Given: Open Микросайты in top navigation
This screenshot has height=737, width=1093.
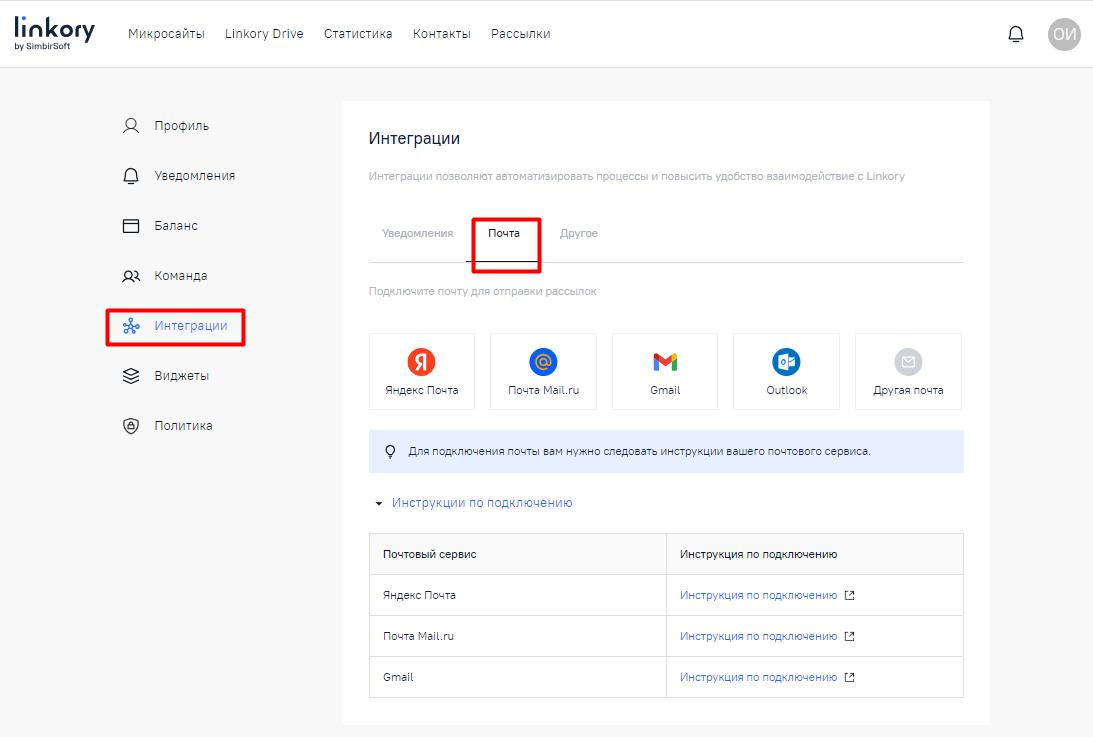Looking at the screenshot, I should [166, 34].
